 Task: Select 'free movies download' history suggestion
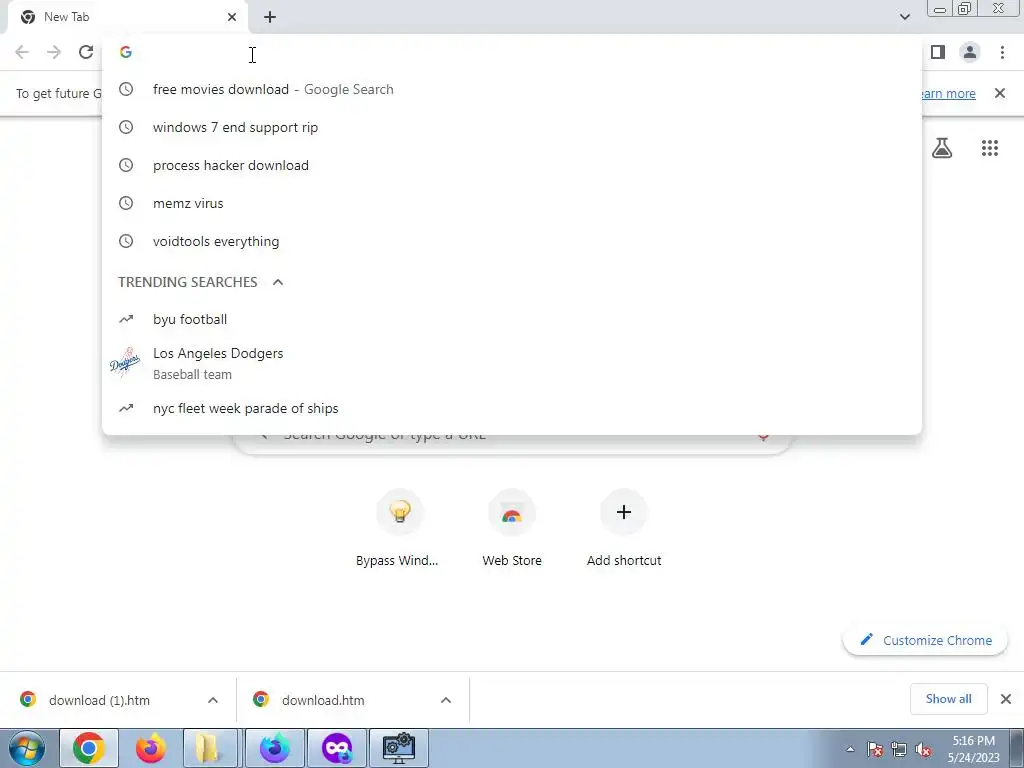[512, 89]
